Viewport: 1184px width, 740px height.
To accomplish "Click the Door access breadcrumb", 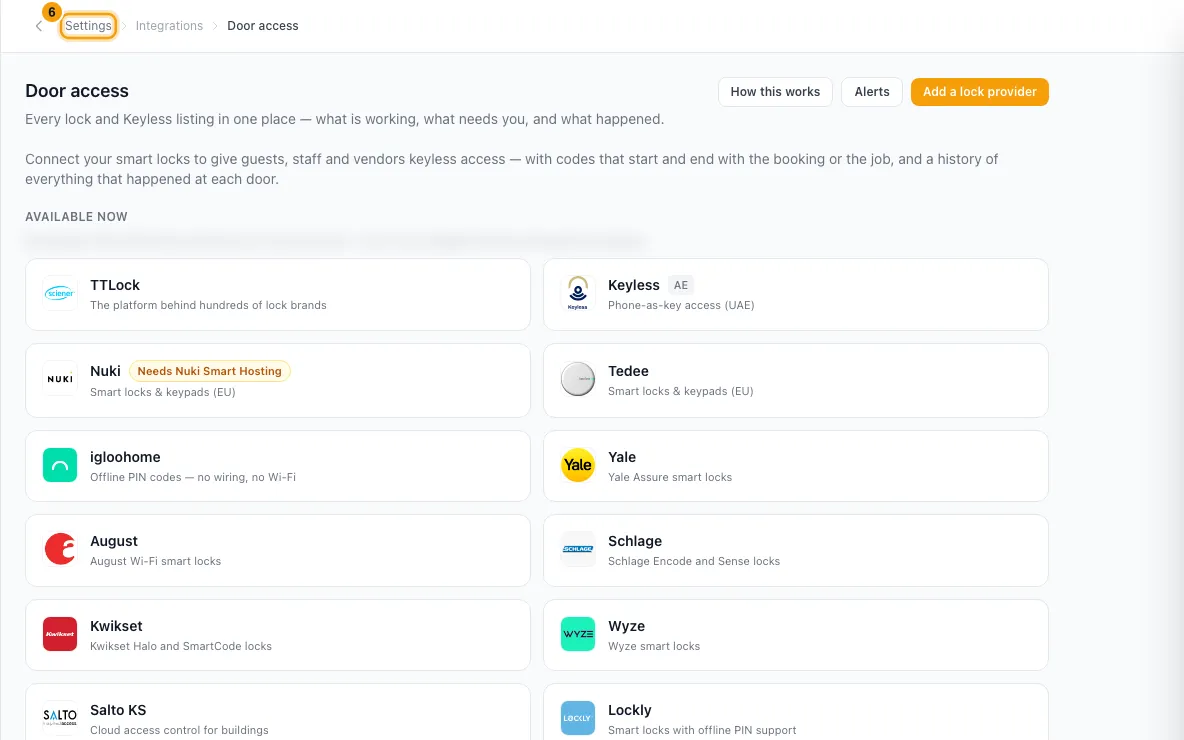I will tap(263, 26).
